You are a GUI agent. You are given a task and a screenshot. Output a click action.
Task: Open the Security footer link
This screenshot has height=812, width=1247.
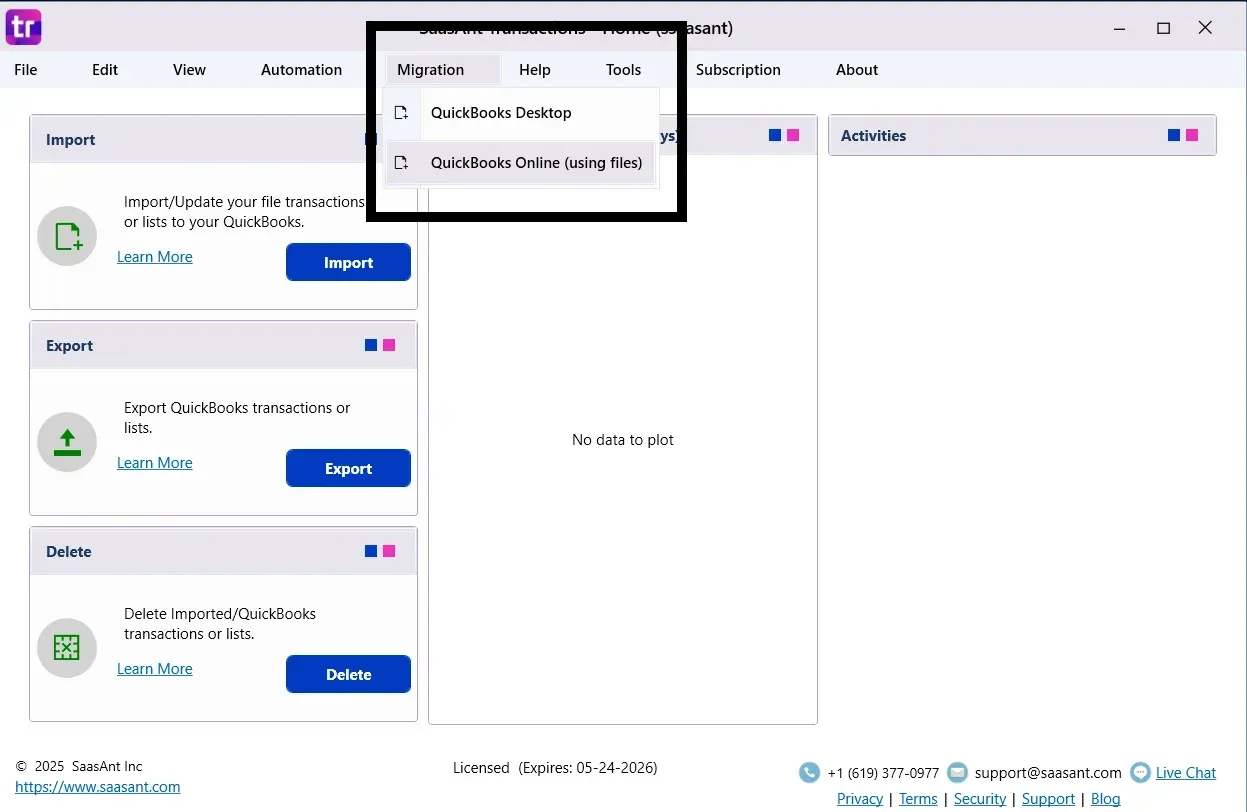point(980,799)
